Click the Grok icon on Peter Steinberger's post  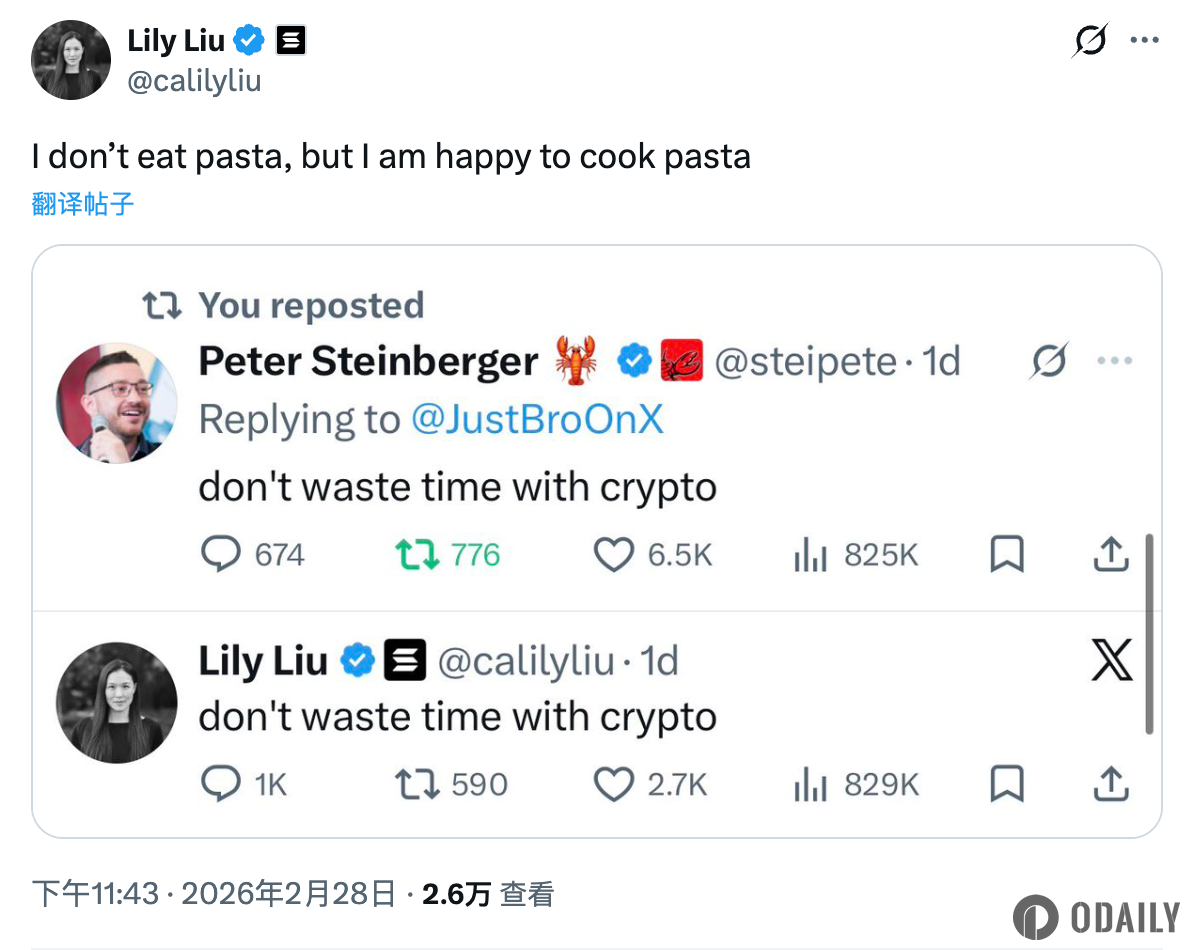[1049, 362]
